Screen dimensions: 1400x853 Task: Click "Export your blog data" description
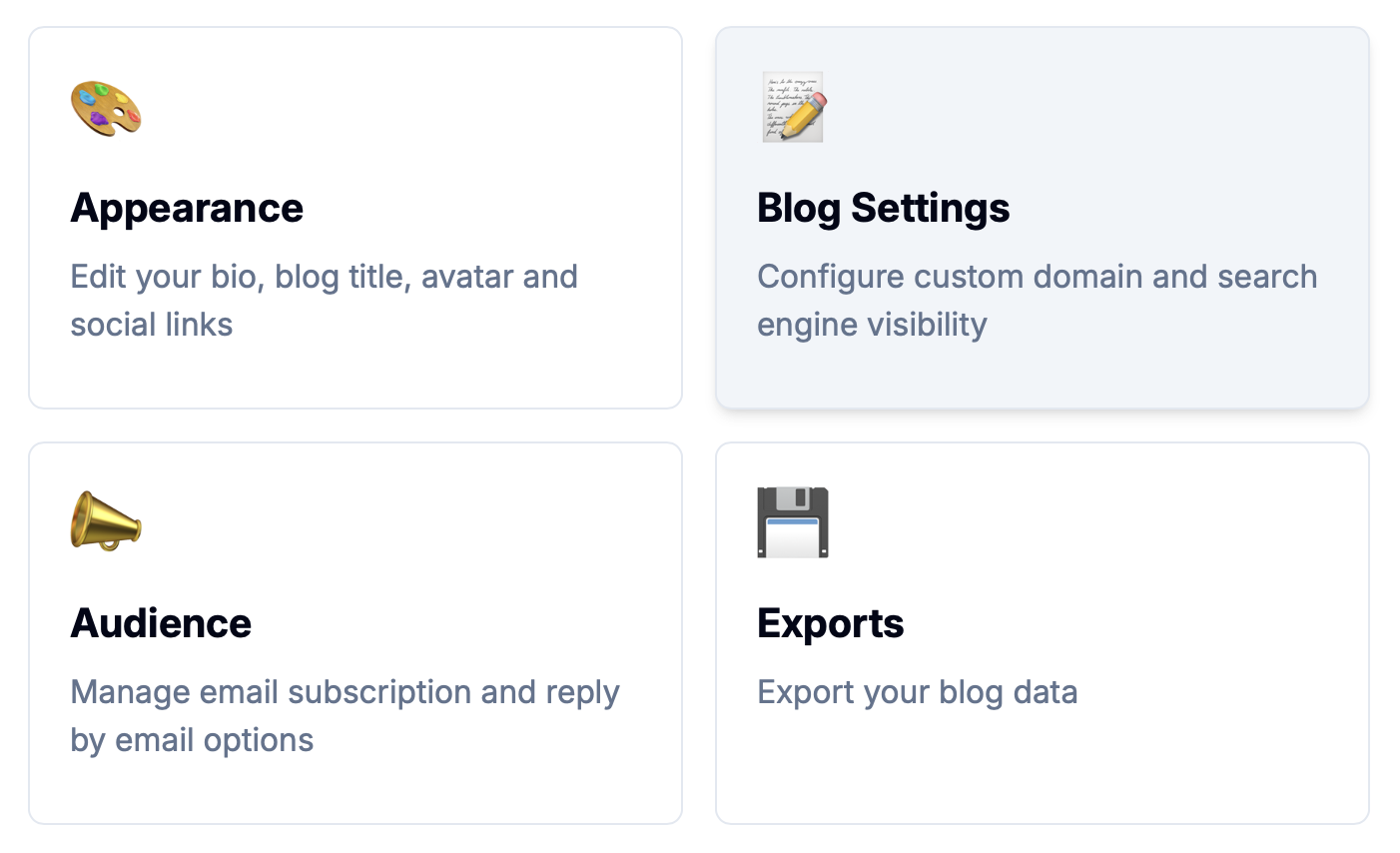click(x=917, y=692)
